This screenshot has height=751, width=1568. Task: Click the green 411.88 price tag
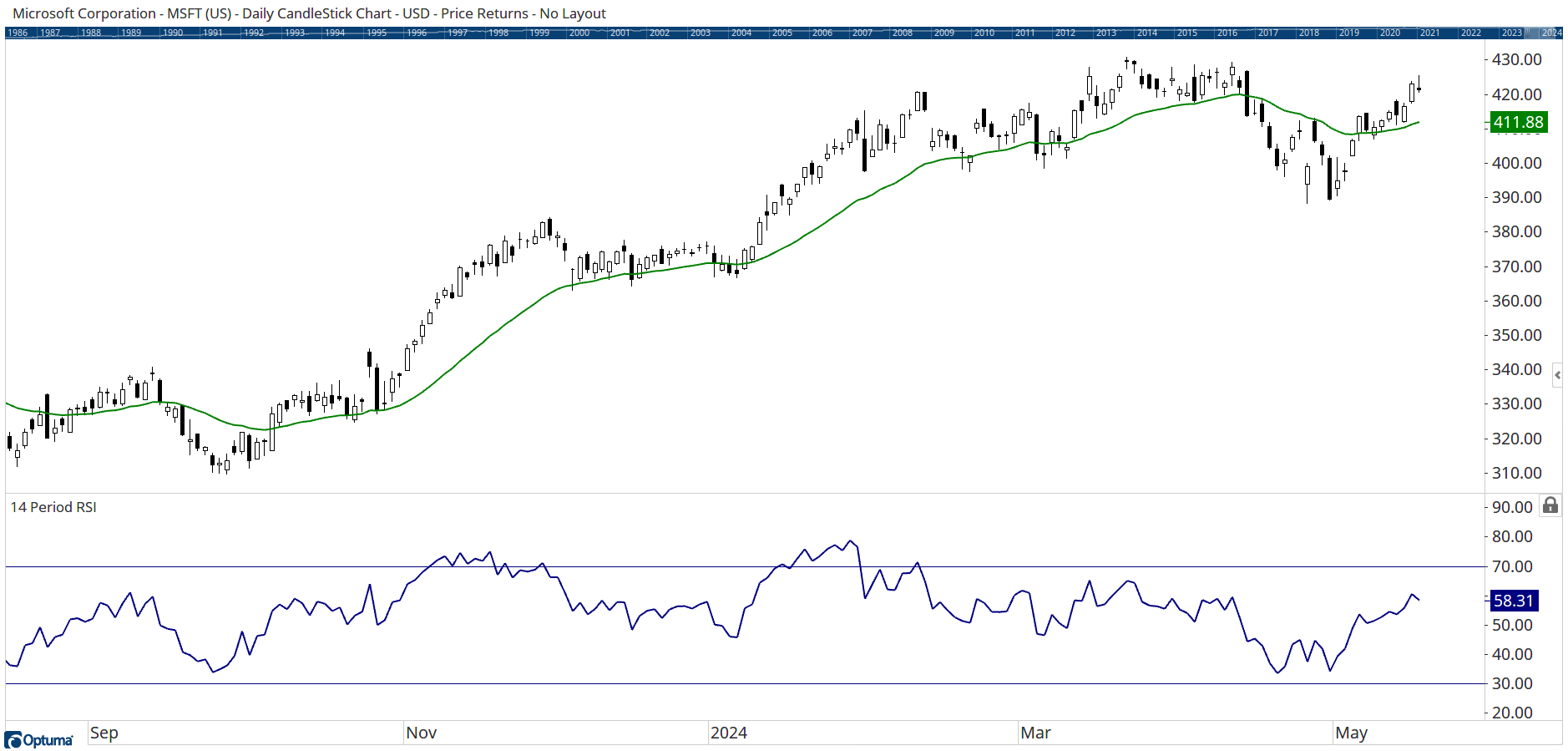(x=1518, y=122)
